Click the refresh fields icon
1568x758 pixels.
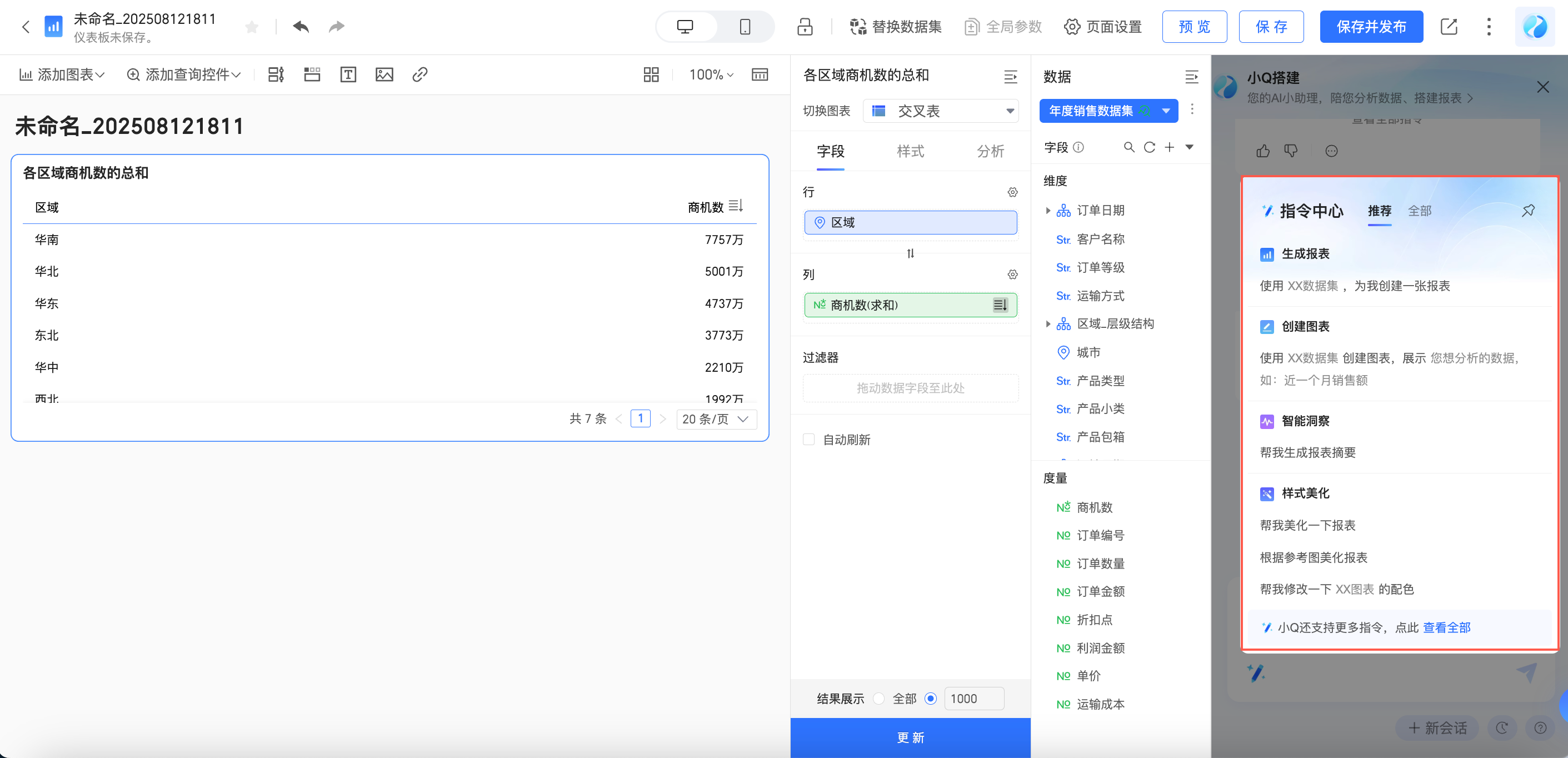(1148, 147)
